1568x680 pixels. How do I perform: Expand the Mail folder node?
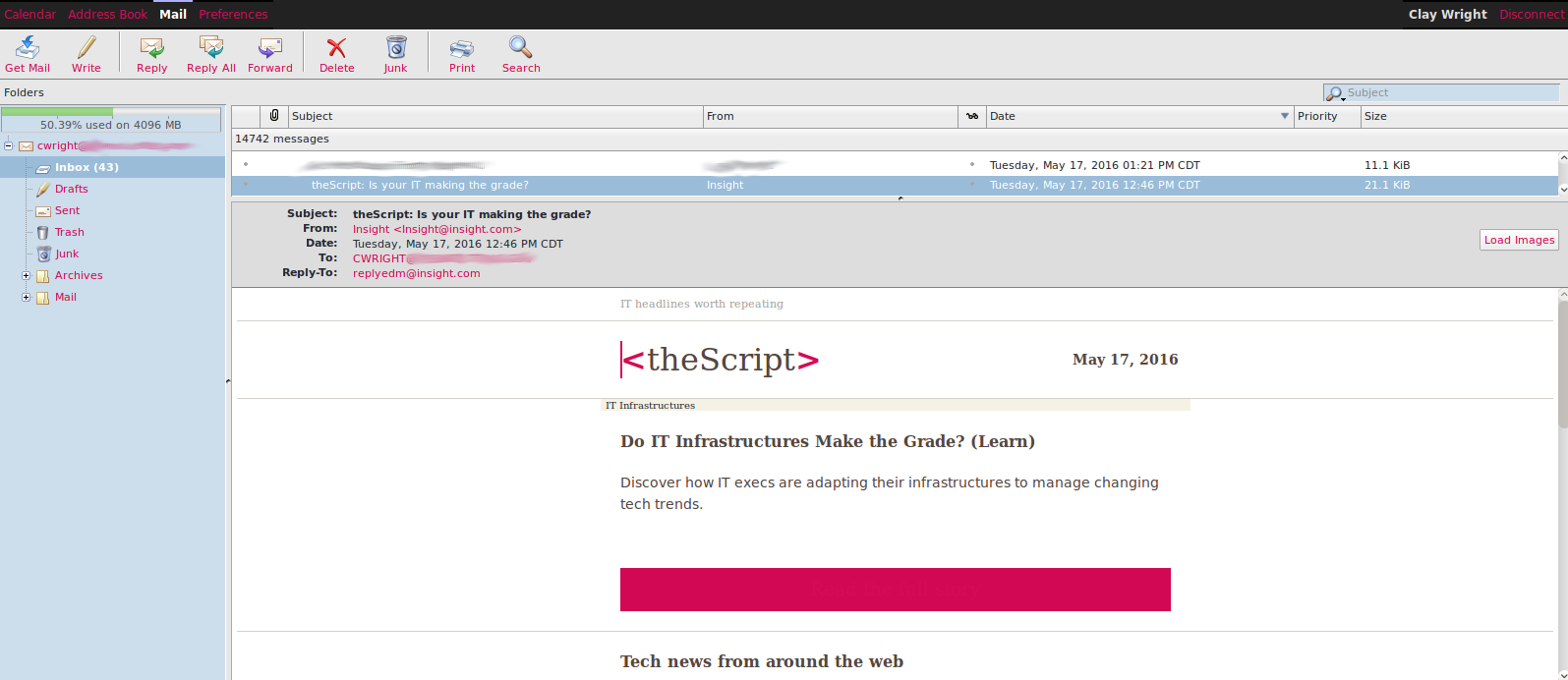[x=27, y=298]
